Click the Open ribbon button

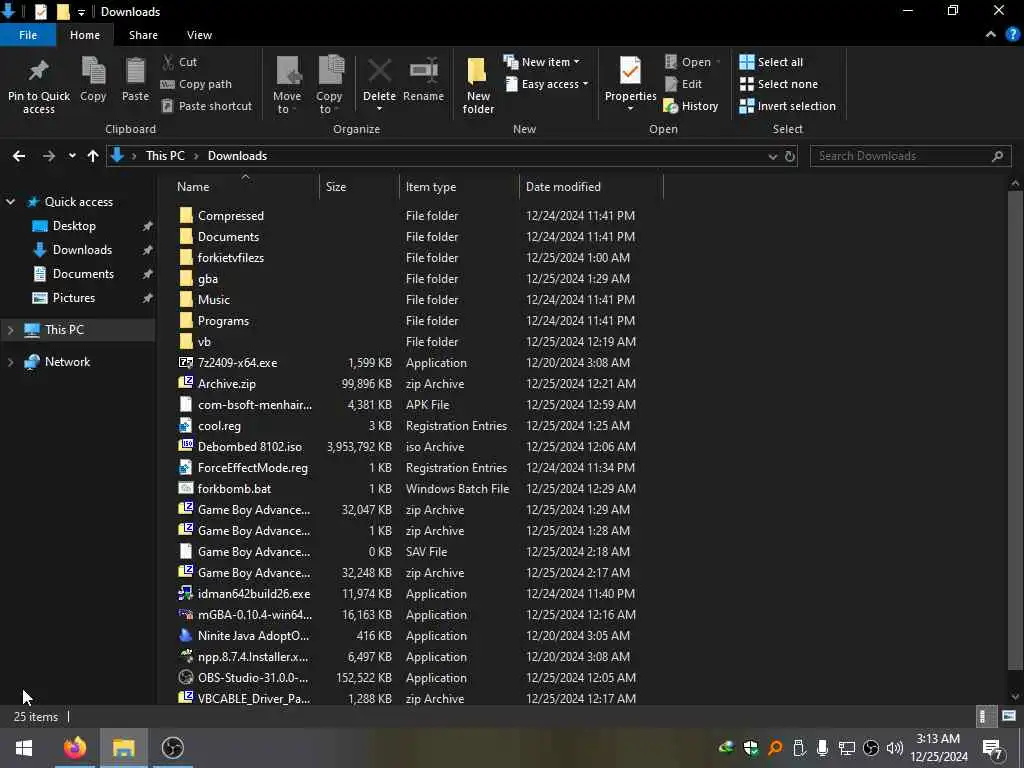(692, 62)
